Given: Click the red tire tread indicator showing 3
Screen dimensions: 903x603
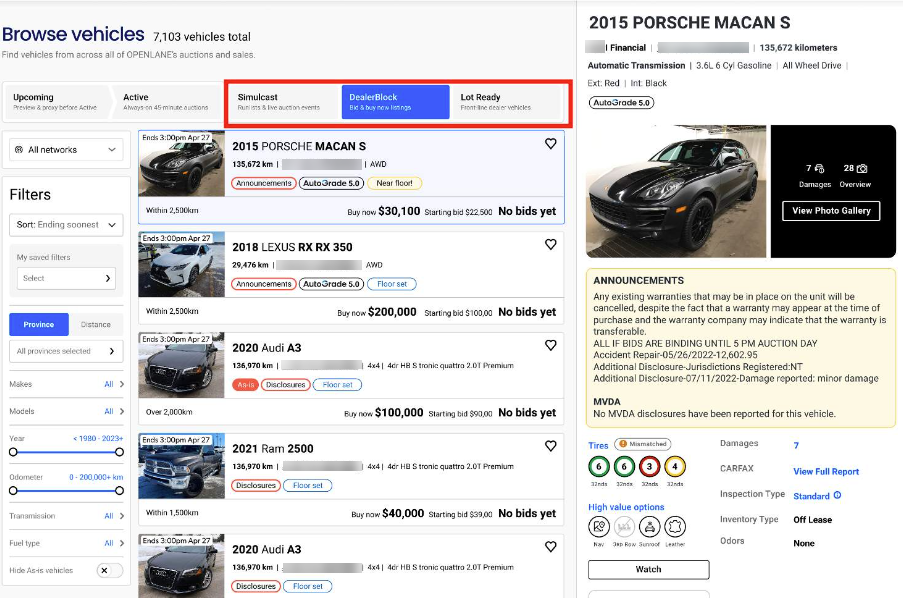Looking at the screenshot, I should point(649,466).
